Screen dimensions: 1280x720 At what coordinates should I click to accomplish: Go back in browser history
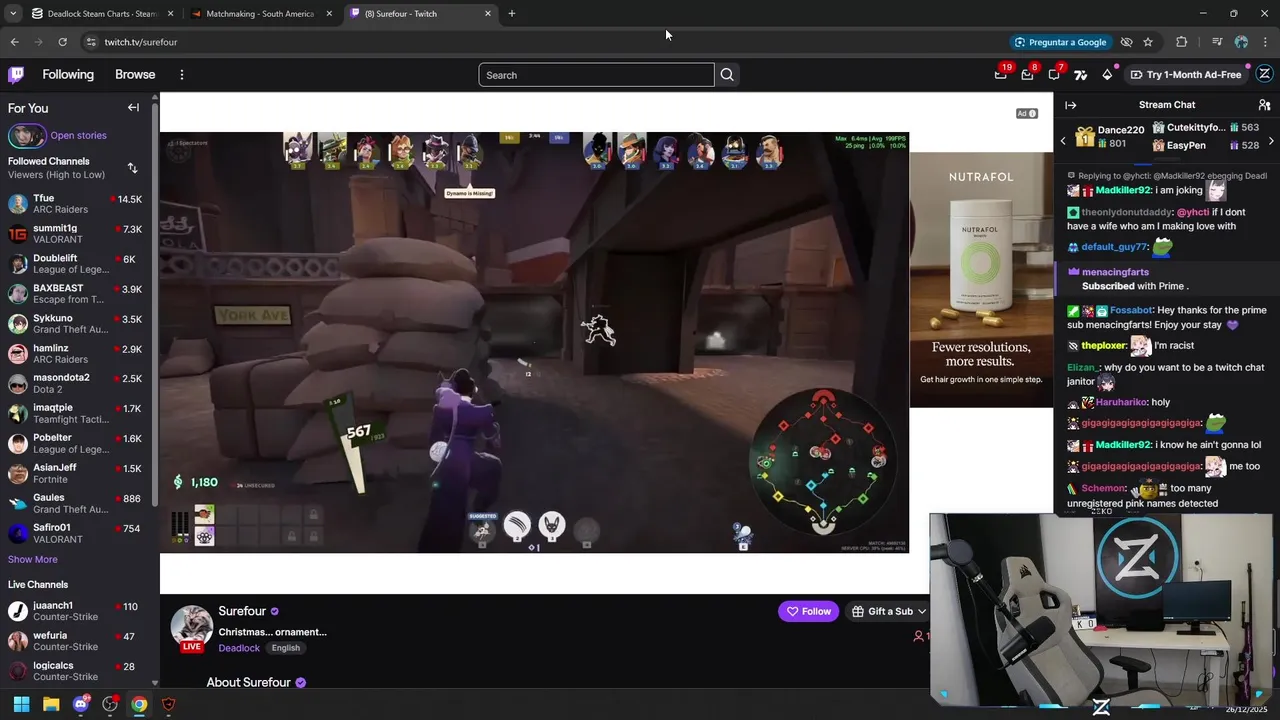coord(14,42)
